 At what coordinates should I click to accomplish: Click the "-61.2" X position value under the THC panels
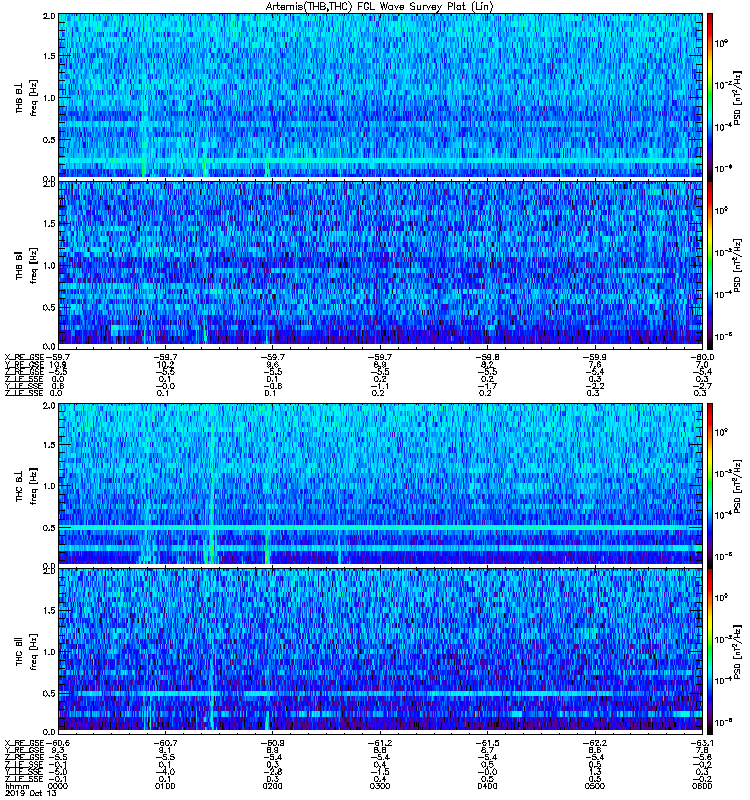(x=380, y=743)
